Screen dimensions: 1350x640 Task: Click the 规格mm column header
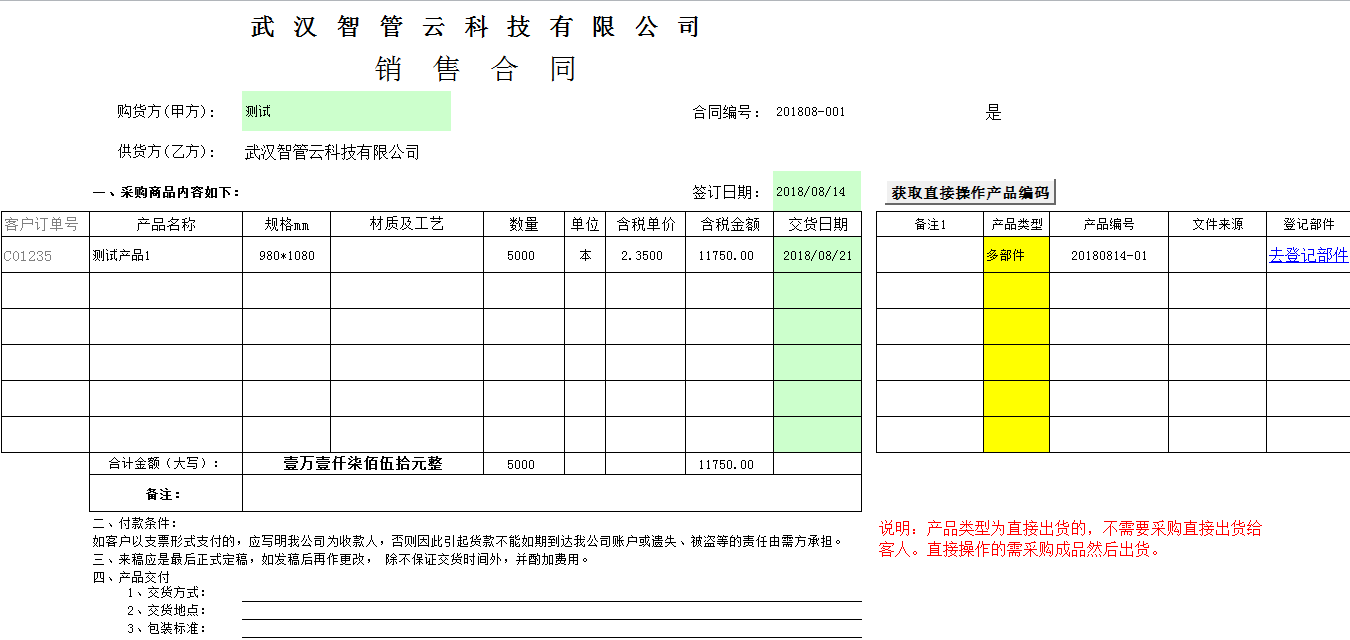[x=286, y=224]
